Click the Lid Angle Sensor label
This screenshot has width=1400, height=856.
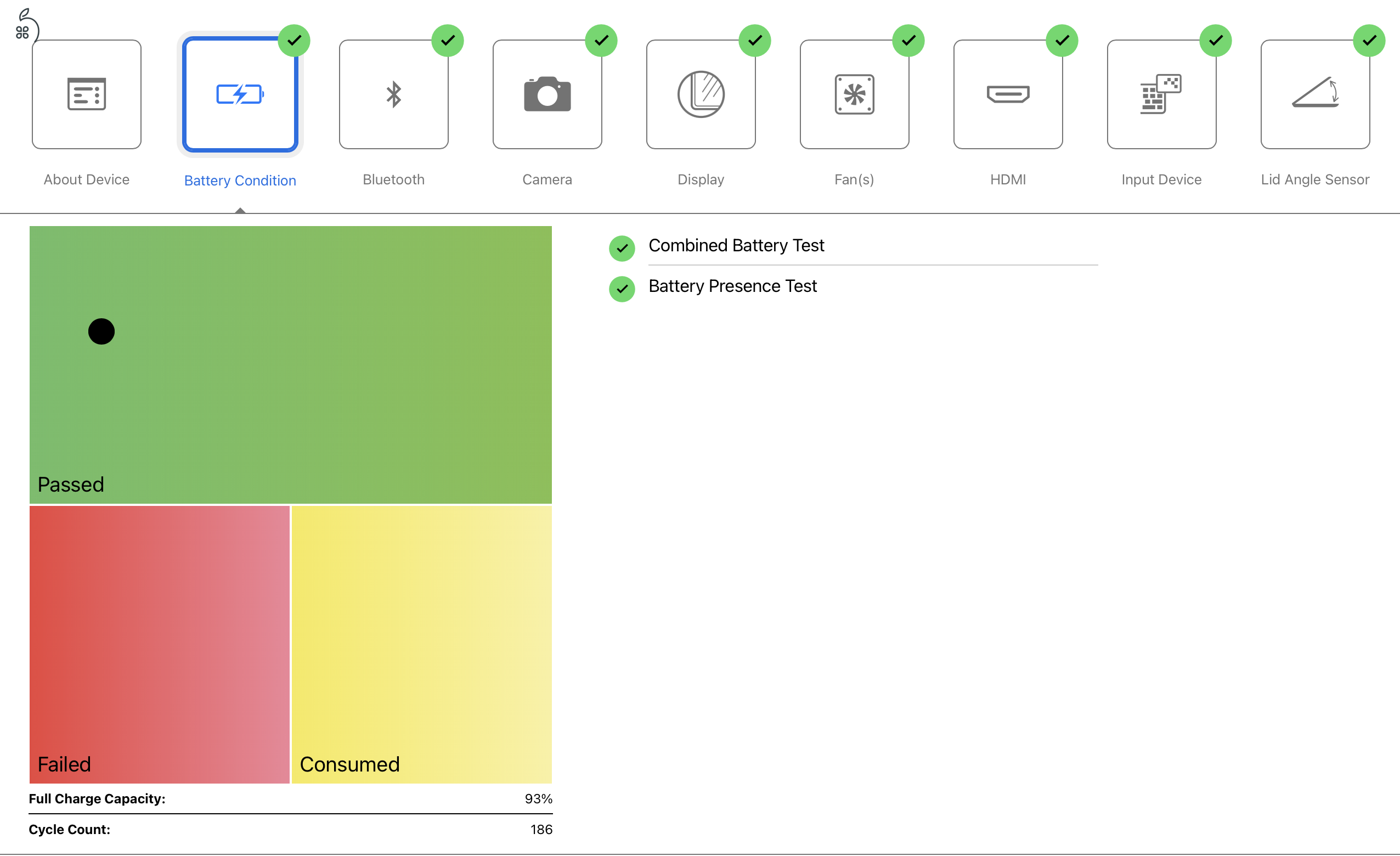point(1316,179)
